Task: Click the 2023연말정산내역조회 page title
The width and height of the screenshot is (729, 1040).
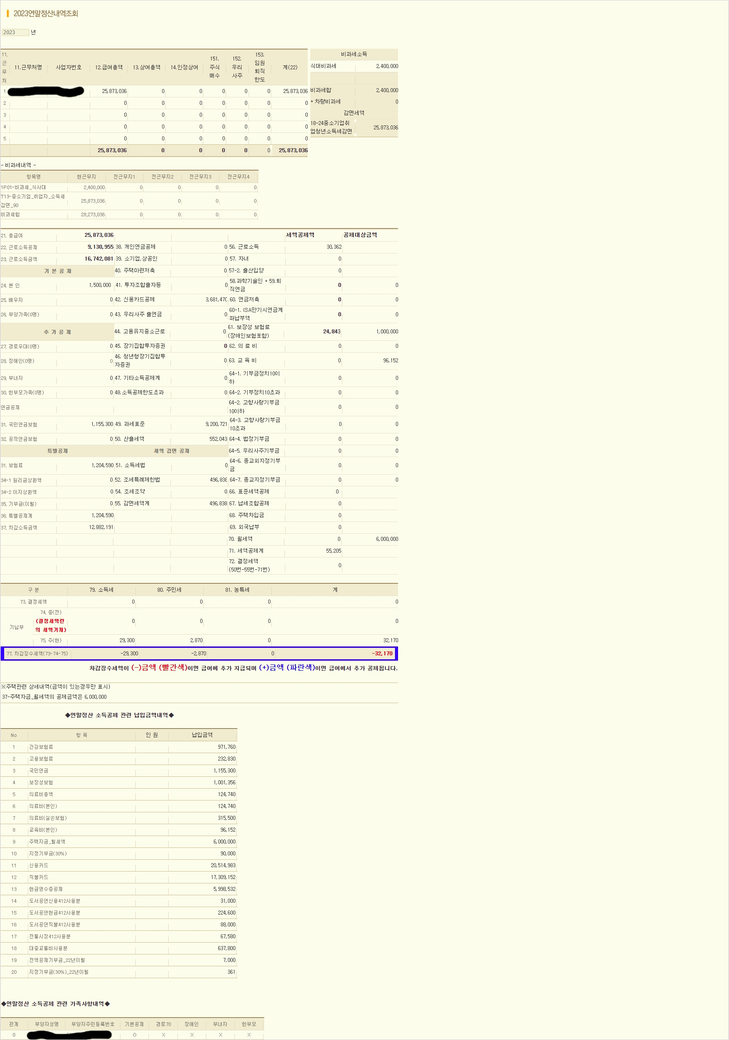Action: [x=45, y=14]
